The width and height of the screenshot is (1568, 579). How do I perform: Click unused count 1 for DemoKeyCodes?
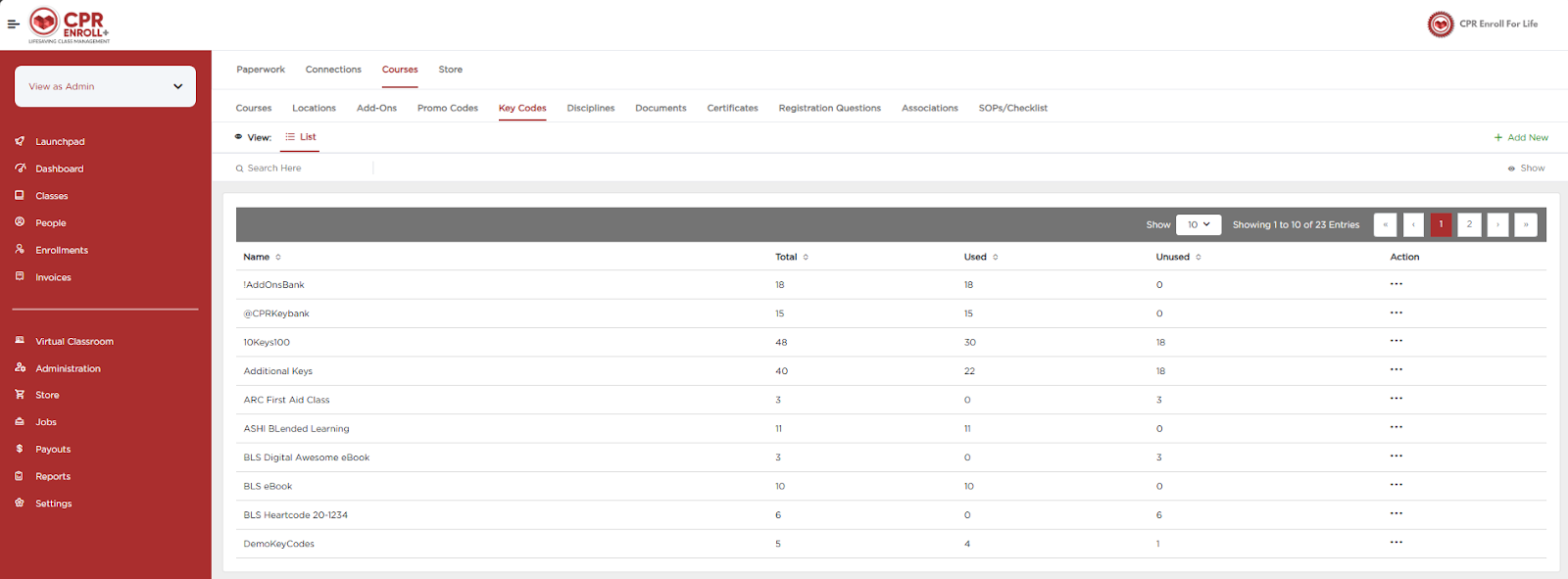coord(1157,544)
